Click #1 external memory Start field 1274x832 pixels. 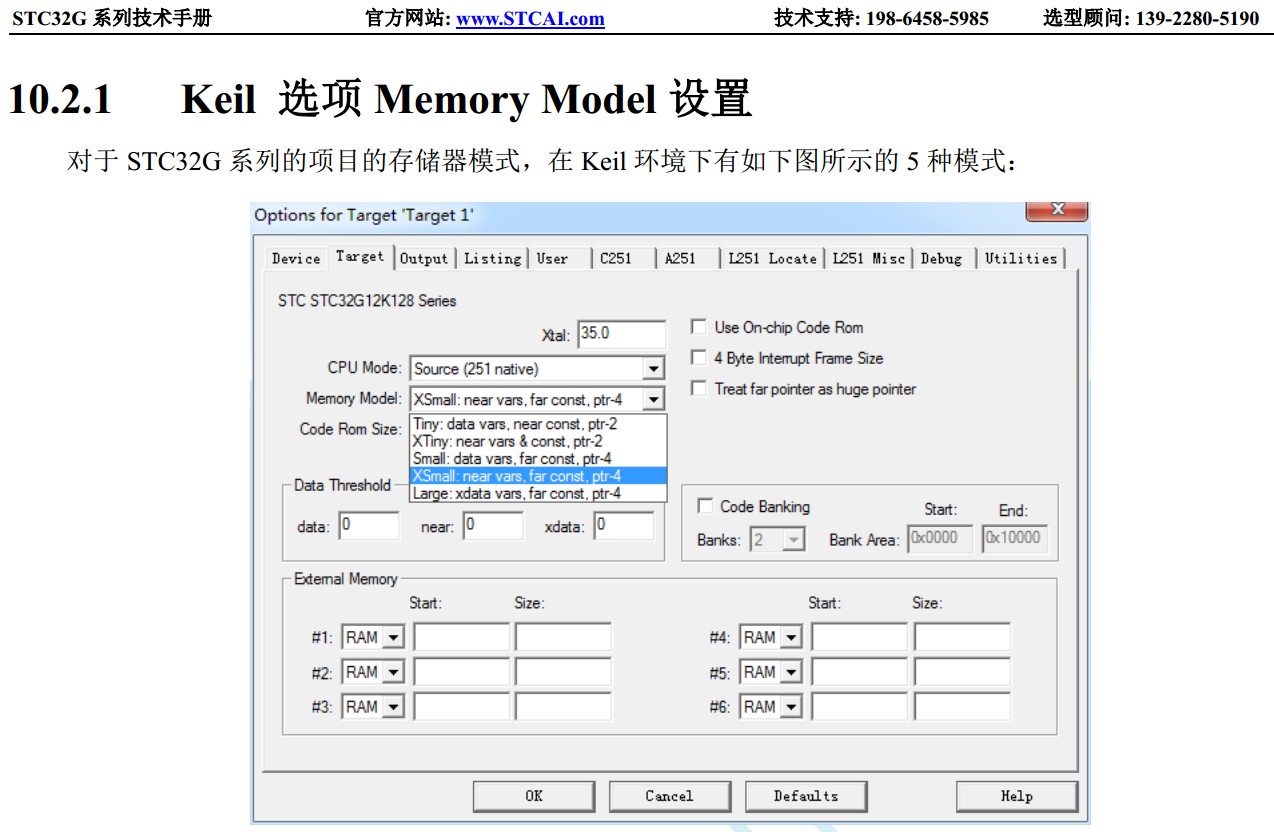(462, 638)
